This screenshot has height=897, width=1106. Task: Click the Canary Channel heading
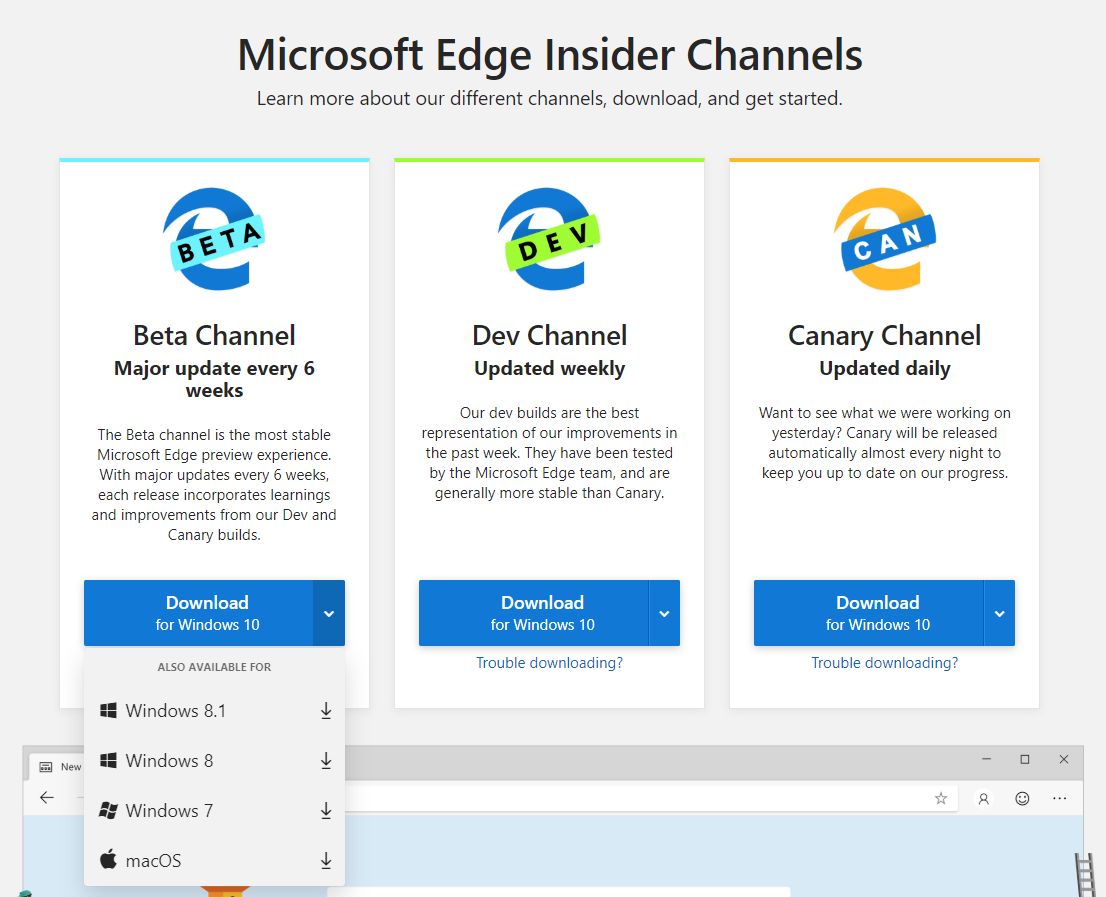(885, 336)
